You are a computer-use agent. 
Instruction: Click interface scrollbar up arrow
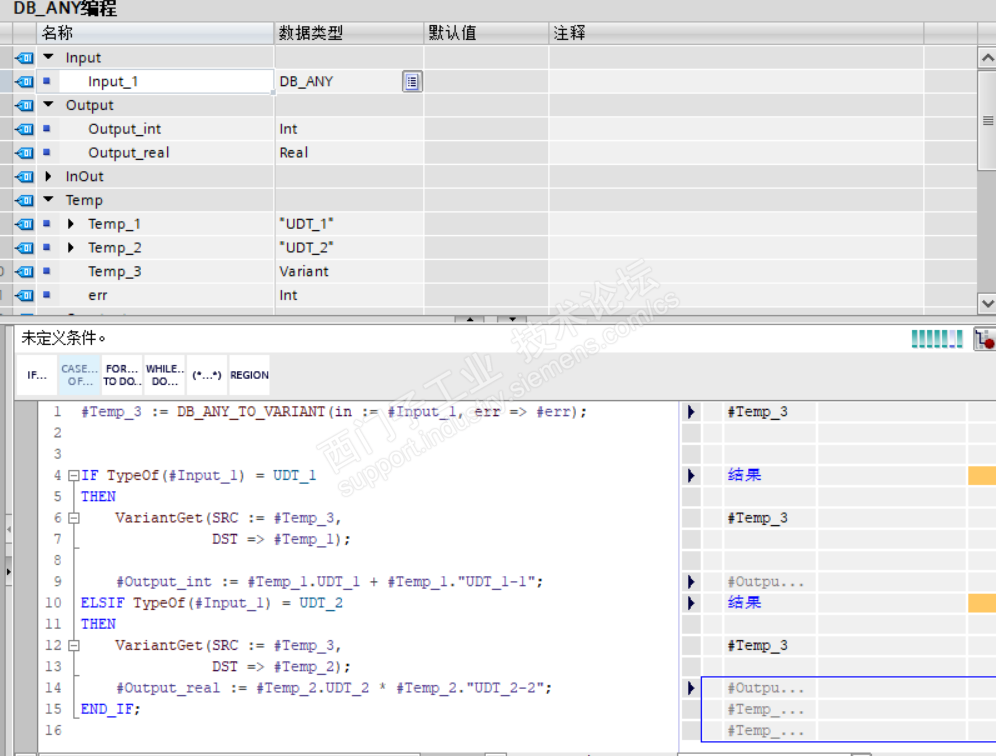coord(987,58)
